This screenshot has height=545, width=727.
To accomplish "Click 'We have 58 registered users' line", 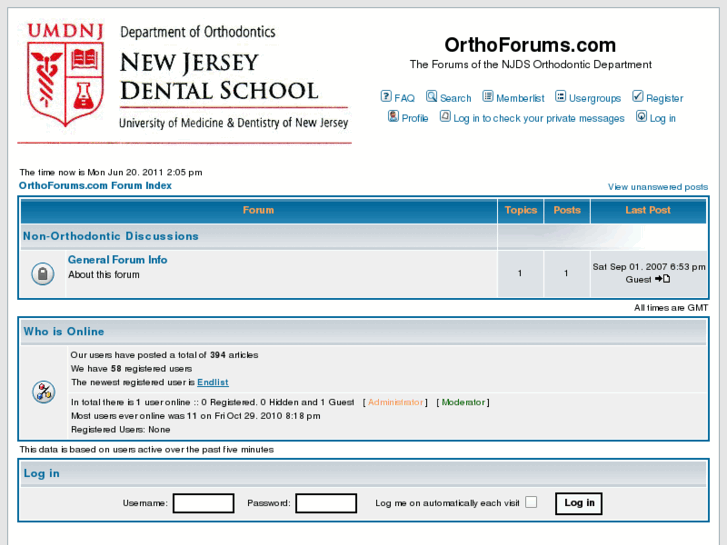I will point(131,369).
